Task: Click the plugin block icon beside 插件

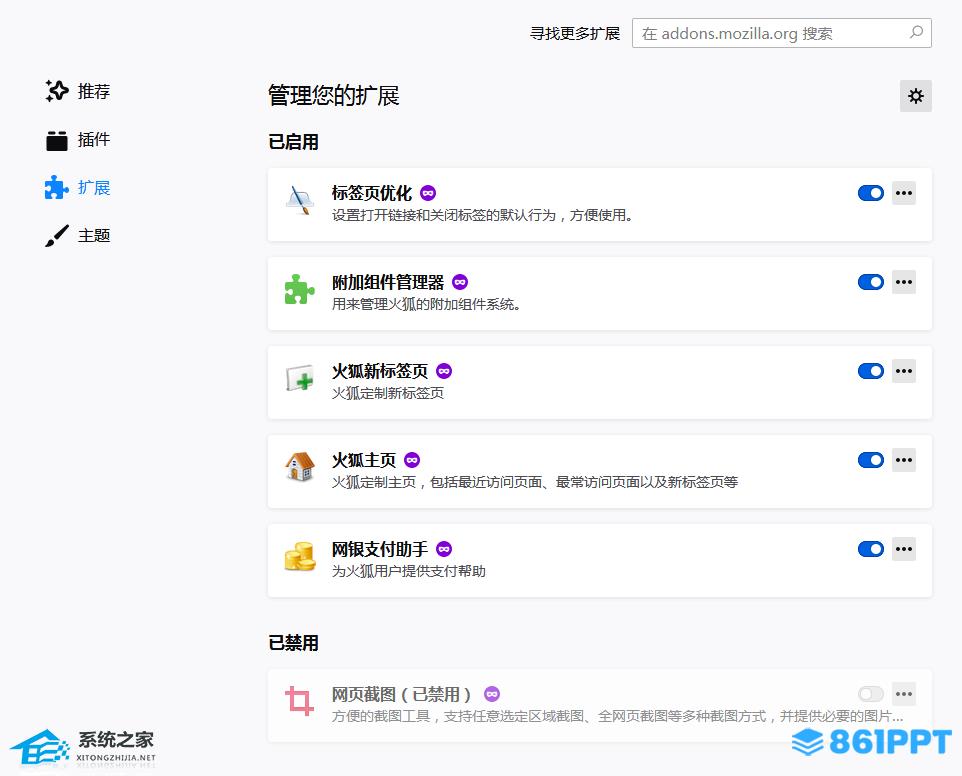Action: 57,140
